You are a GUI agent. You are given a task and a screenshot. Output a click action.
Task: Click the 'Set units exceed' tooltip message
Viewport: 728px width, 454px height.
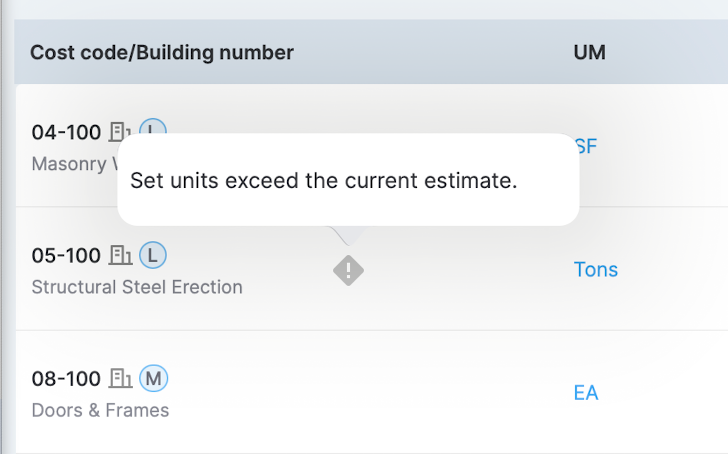pos(323,182)
